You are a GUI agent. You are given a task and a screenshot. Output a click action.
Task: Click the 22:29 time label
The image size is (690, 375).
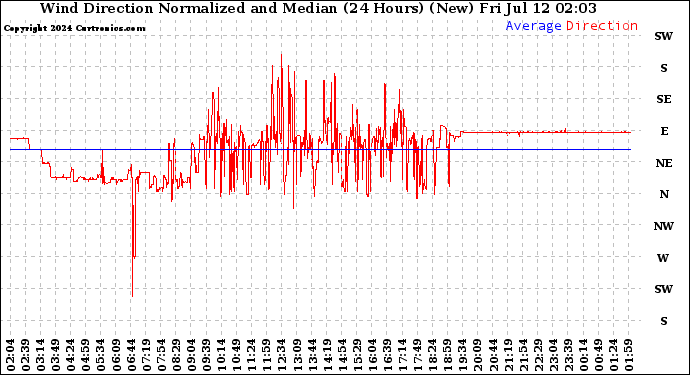click(538, 355)
